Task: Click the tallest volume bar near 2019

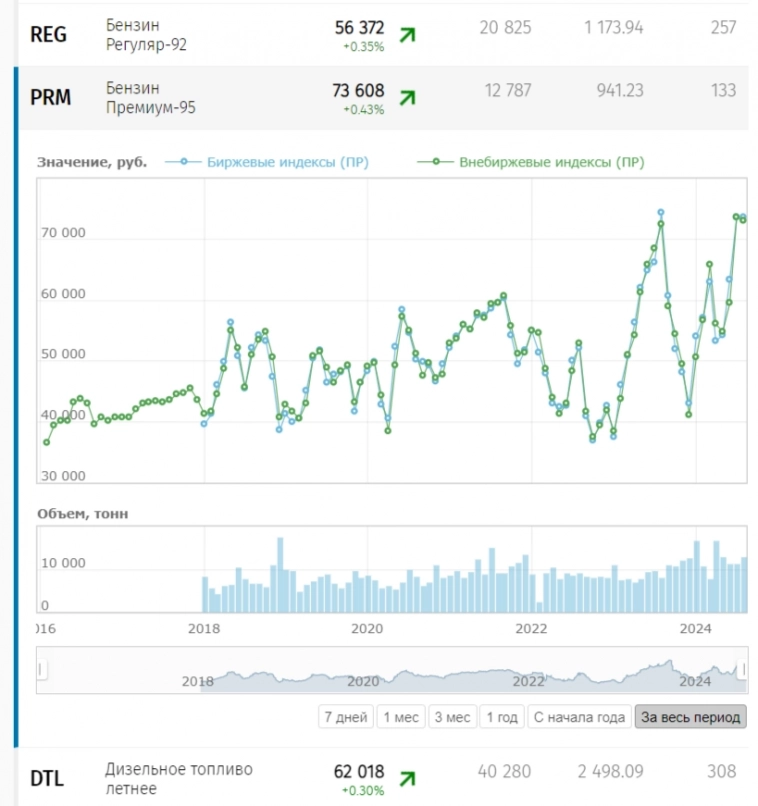Action: point(280,575)
